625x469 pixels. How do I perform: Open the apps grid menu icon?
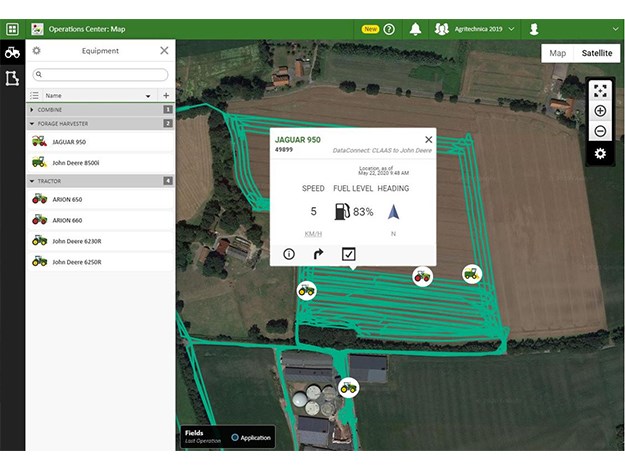[x=12, y=29]
